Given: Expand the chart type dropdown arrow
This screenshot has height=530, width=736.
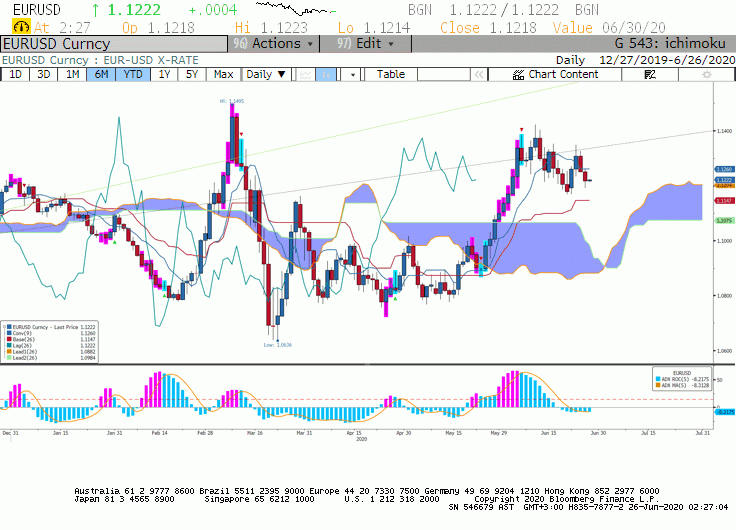Looking at the screenshot, I should (353, 75).
